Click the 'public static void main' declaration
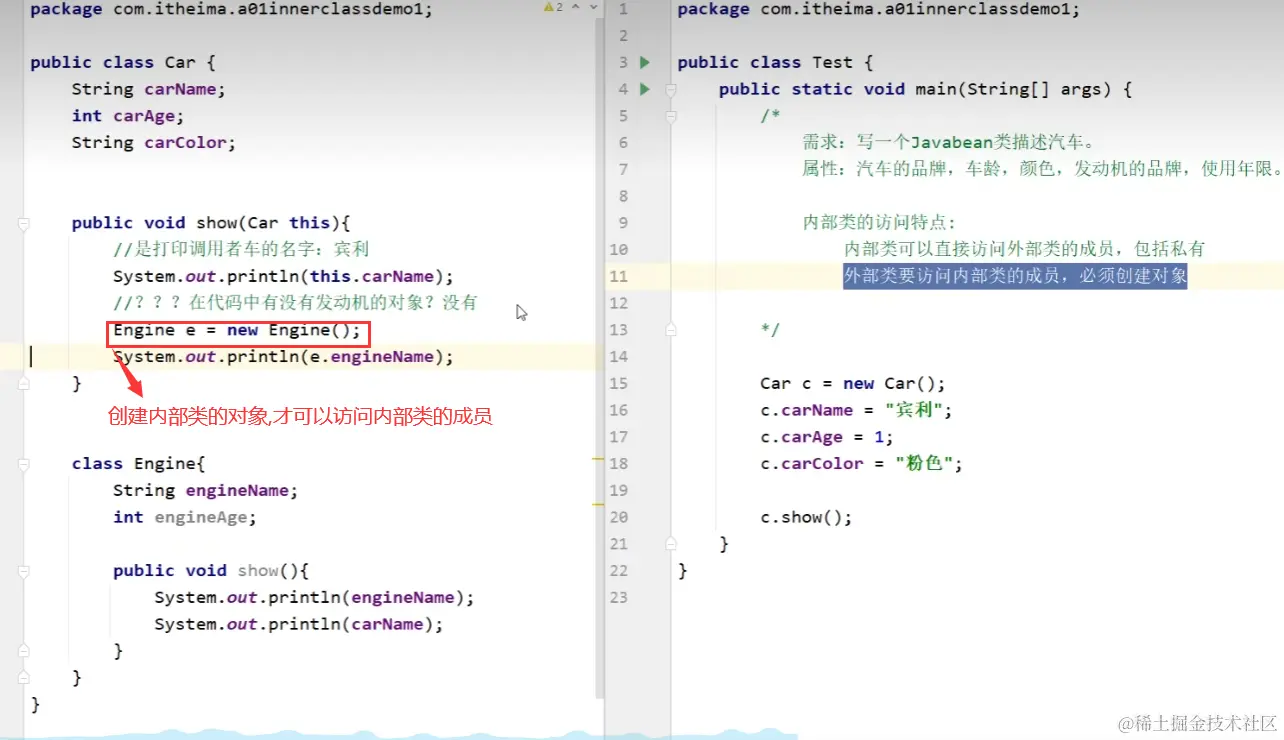1284x740 pixels. (x=925, y=89)
